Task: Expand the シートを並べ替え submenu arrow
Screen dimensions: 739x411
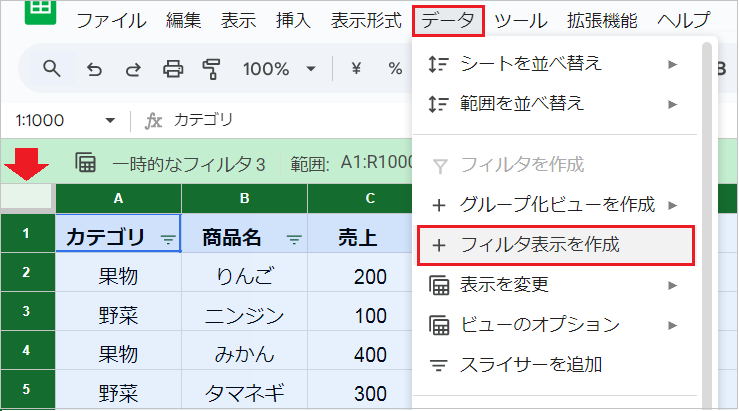Action: pos(673,64)
